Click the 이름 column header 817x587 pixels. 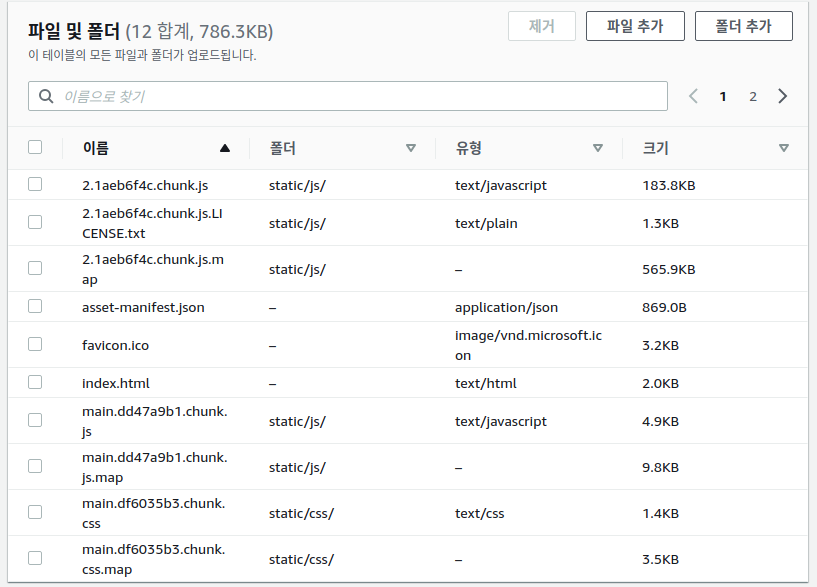point(96,148)
